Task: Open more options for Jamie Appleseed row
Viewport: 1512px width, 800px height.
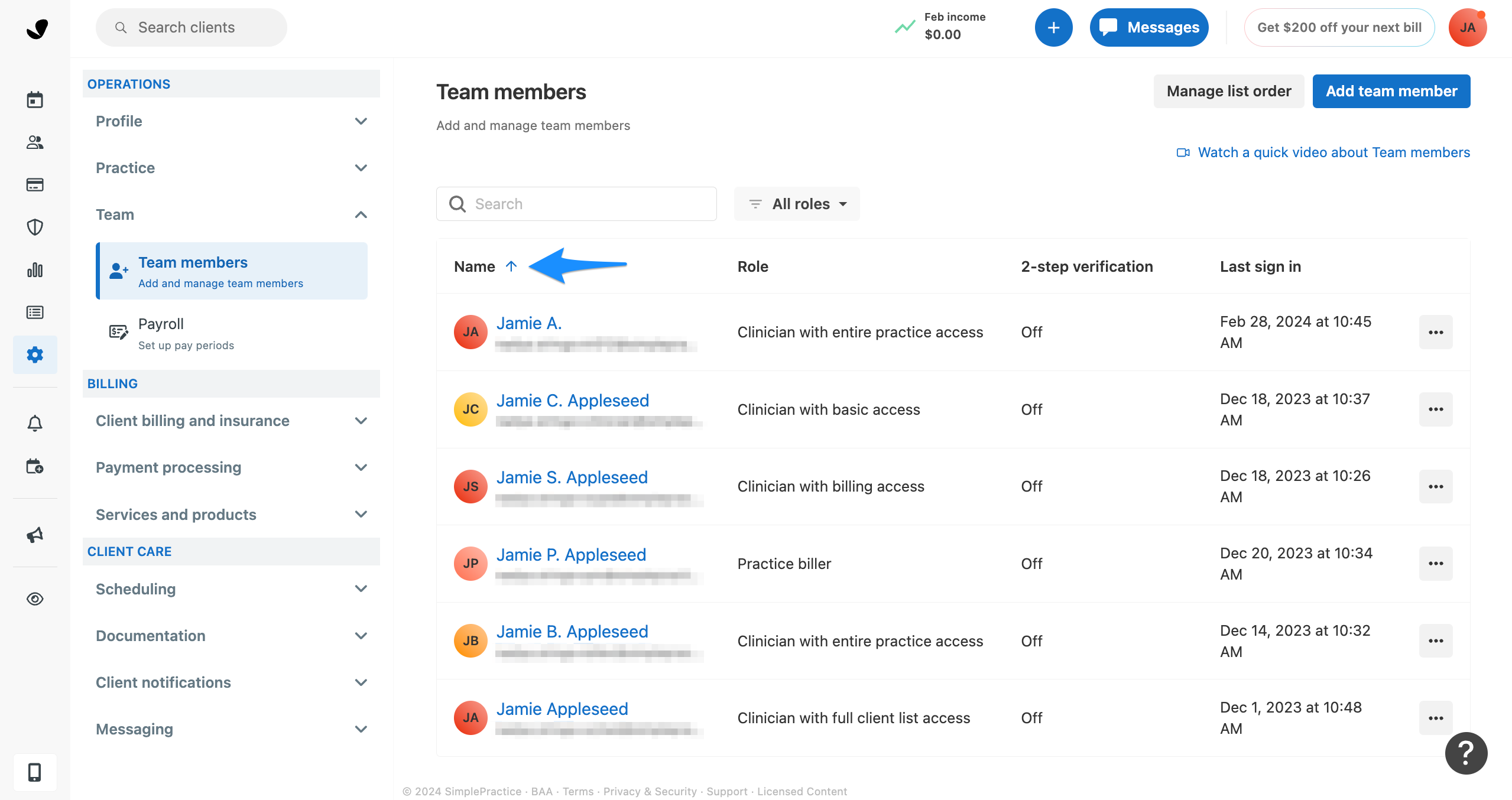Action: pos(1436,718)
